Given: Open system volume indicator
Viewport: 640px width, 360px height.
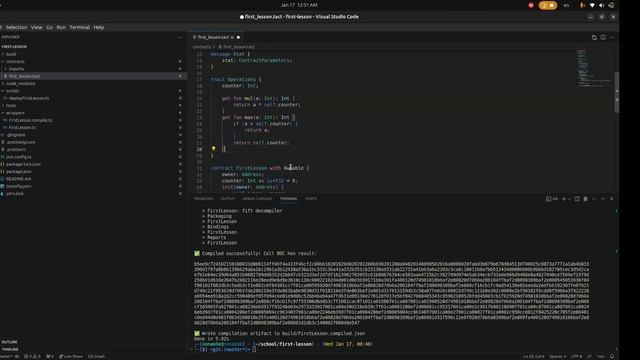Looking at the screenshot, I should click(601, 5).
